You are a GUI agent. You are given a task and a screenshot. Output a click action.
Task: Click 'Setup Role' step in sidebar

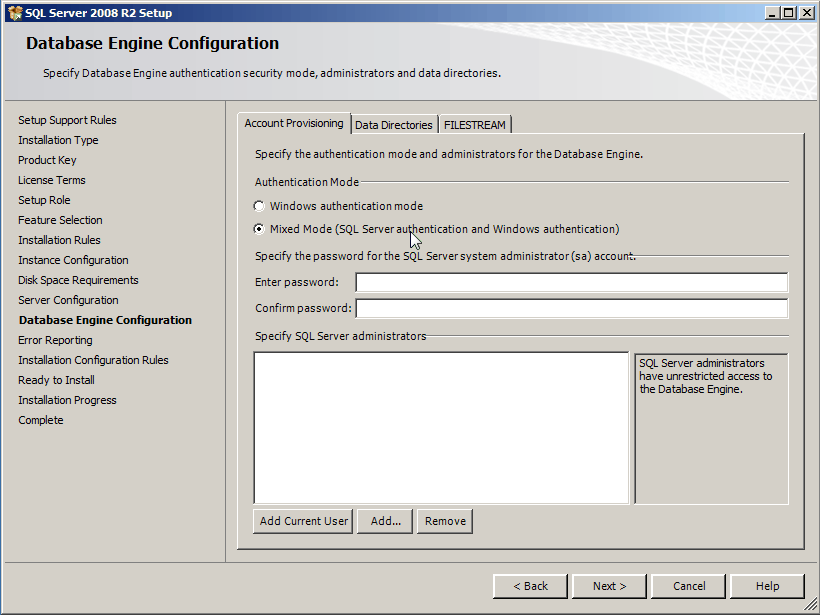pos(44,200)
